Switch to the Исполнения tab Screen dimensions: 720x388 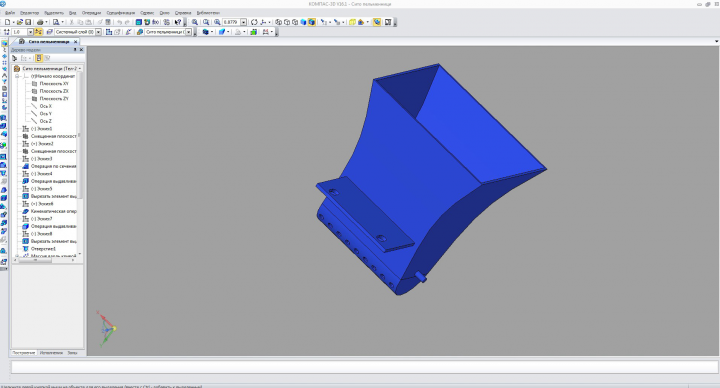(x=51, y=353)
